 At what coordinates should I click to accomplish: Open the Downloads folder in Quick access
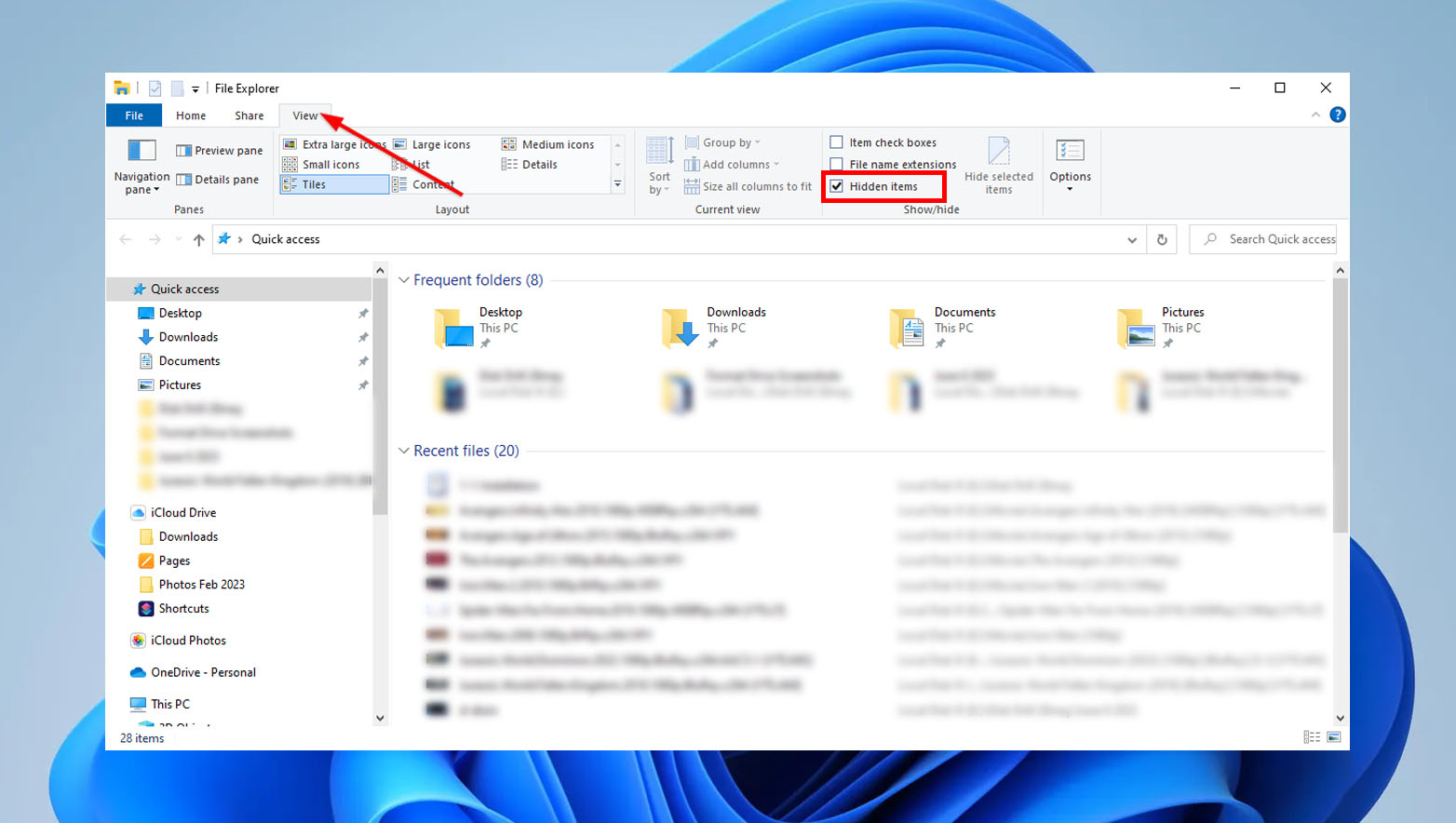pyautogui.click(x=187, y=337)
